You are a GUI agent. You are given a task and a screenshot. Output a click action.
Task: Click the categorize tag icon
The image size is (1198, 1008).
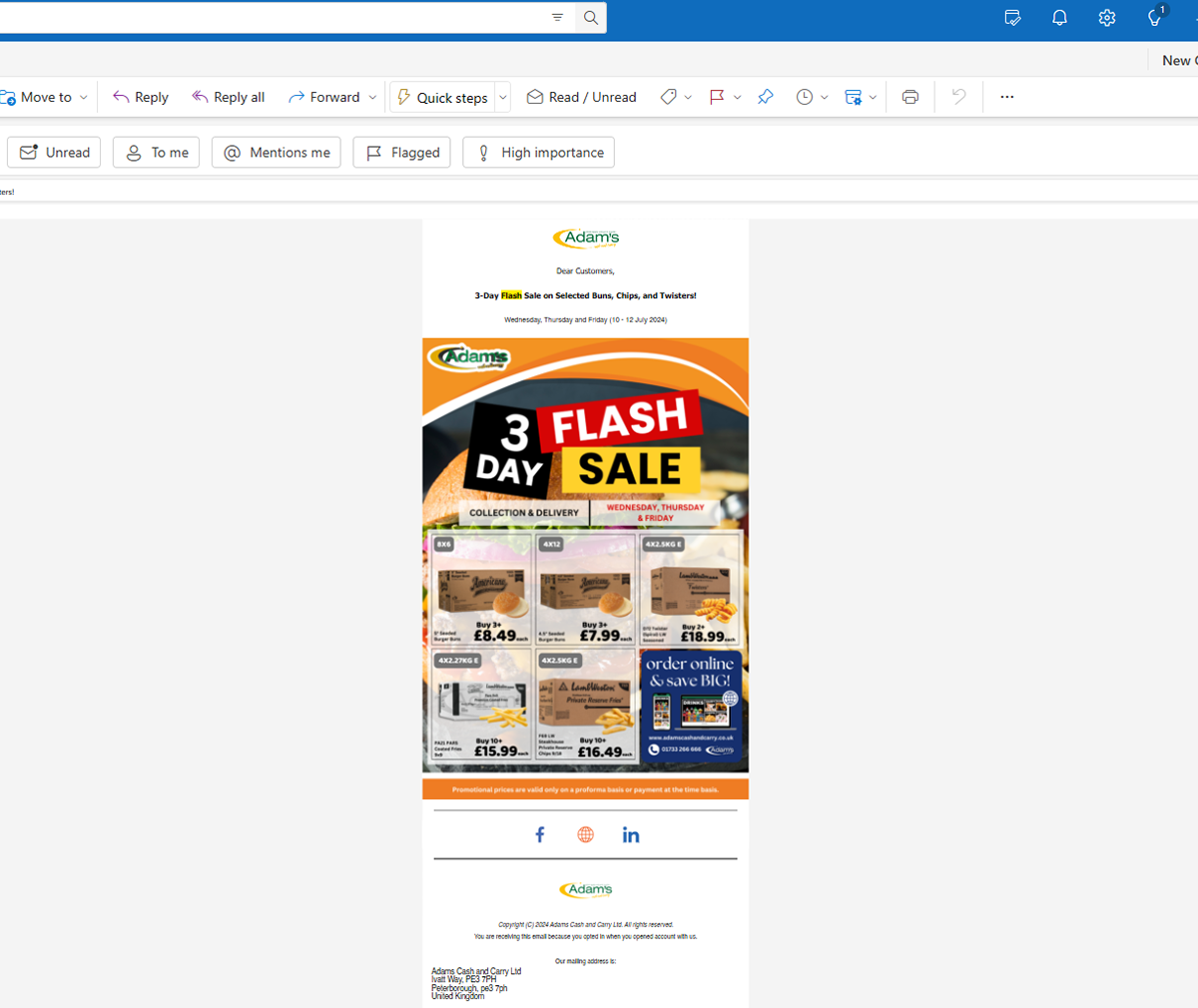click(668, 97)
